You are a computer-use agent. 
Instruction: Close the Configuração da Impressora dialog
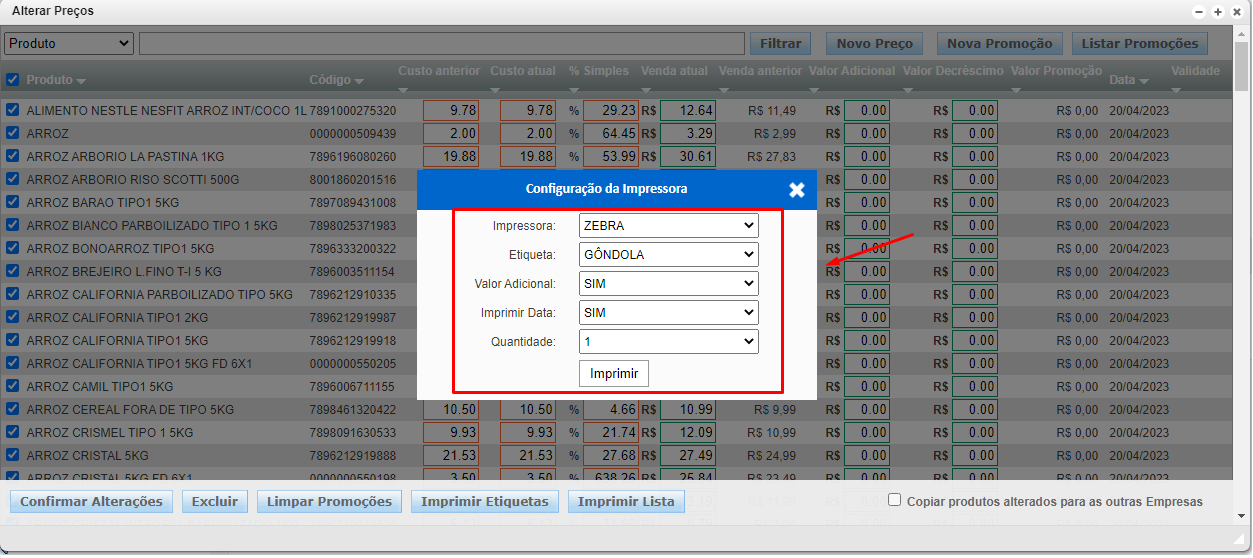[x=796, y=189]
